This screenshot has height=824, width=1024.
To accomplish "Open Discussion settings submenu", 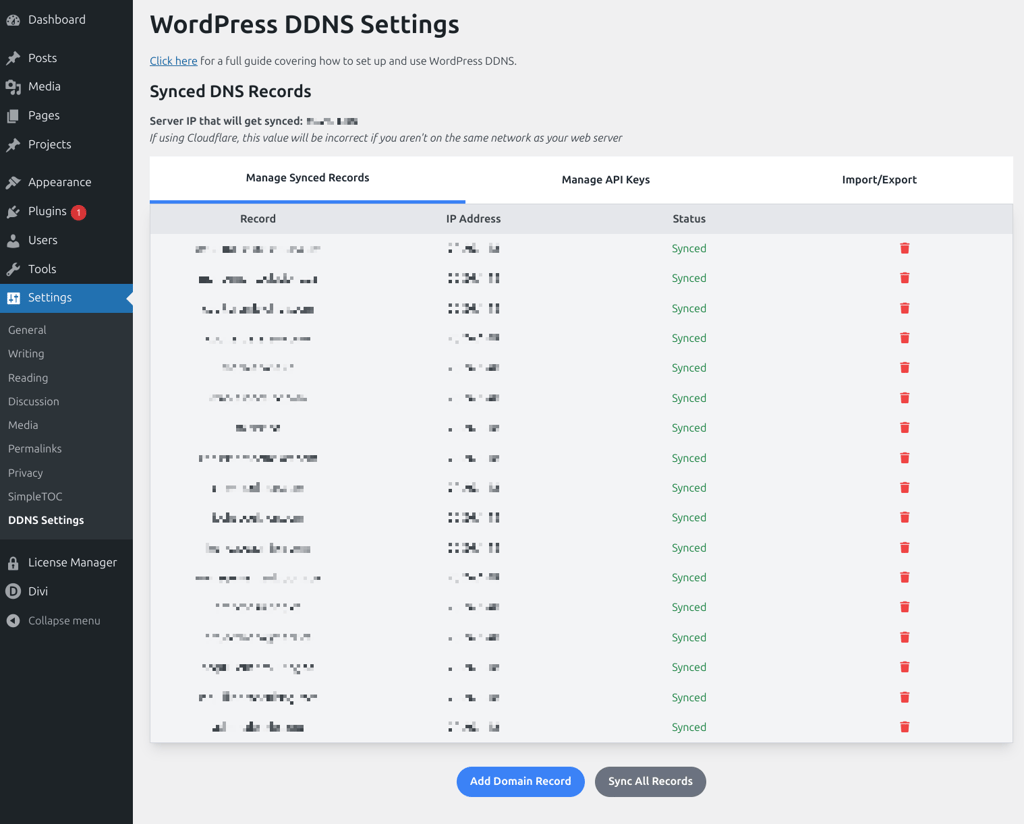I will click(x=33, y=402).
